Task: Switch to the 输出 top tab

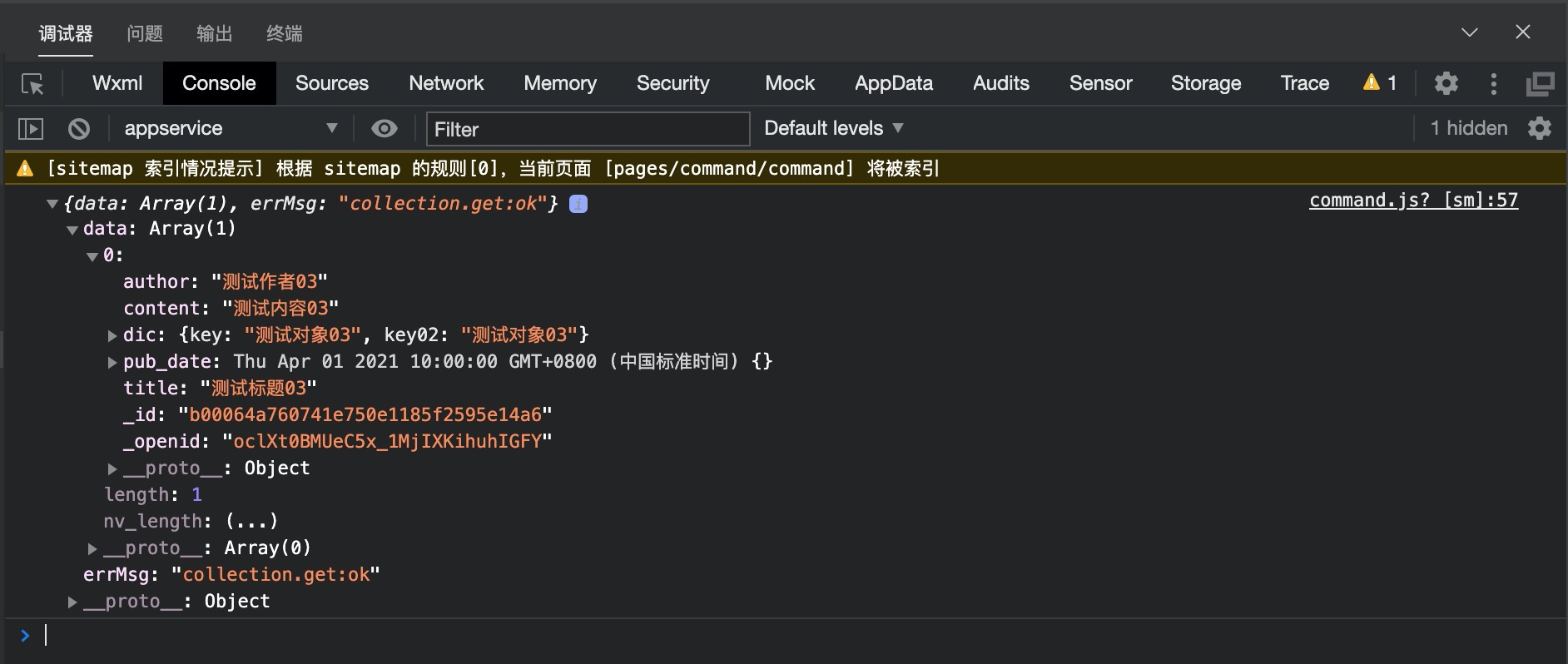Action: (215, 33)
